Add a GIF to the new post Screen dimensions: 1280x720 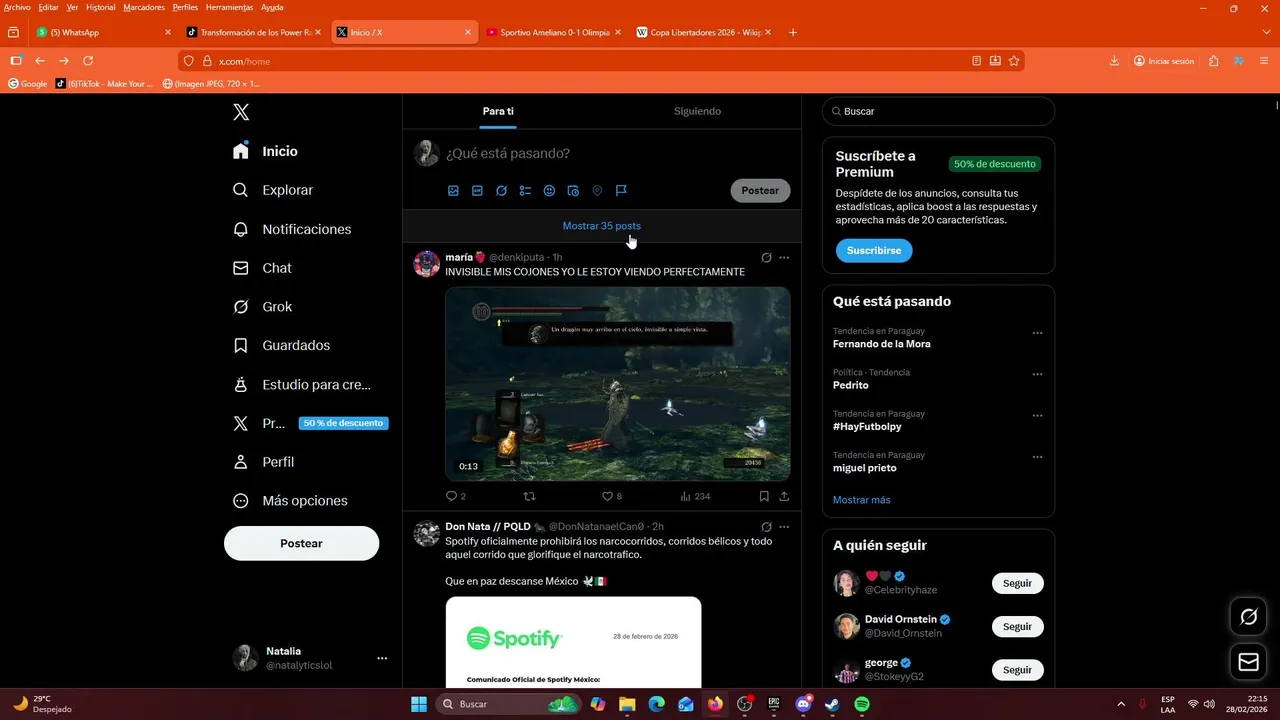coord(477,190)
